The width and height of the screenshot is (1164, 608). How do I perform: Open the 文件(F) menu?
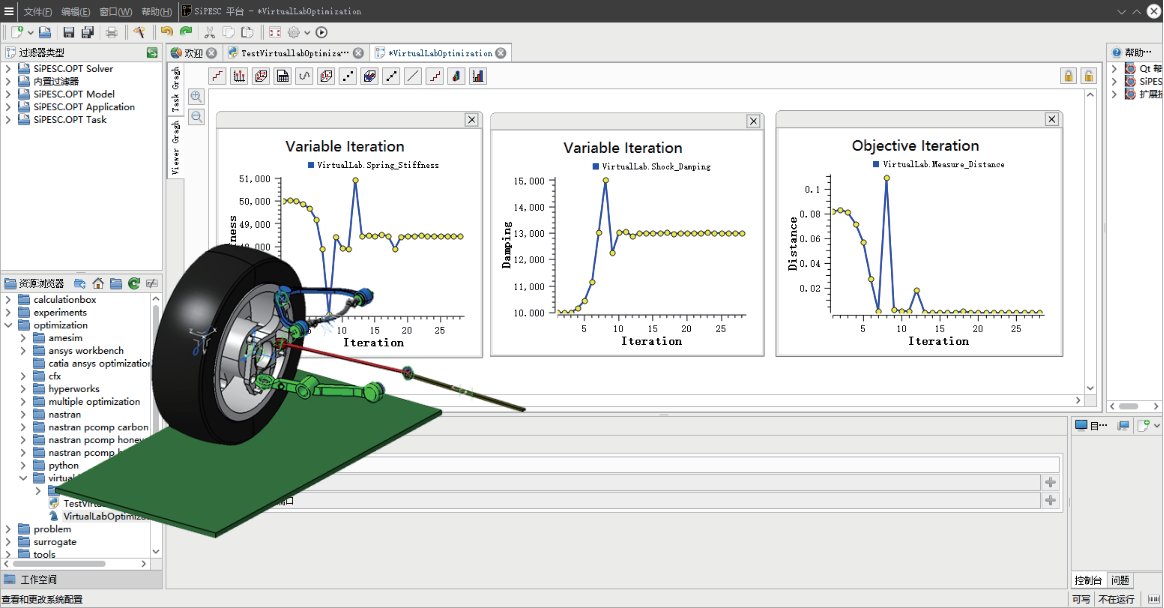[x=38, y=11]
